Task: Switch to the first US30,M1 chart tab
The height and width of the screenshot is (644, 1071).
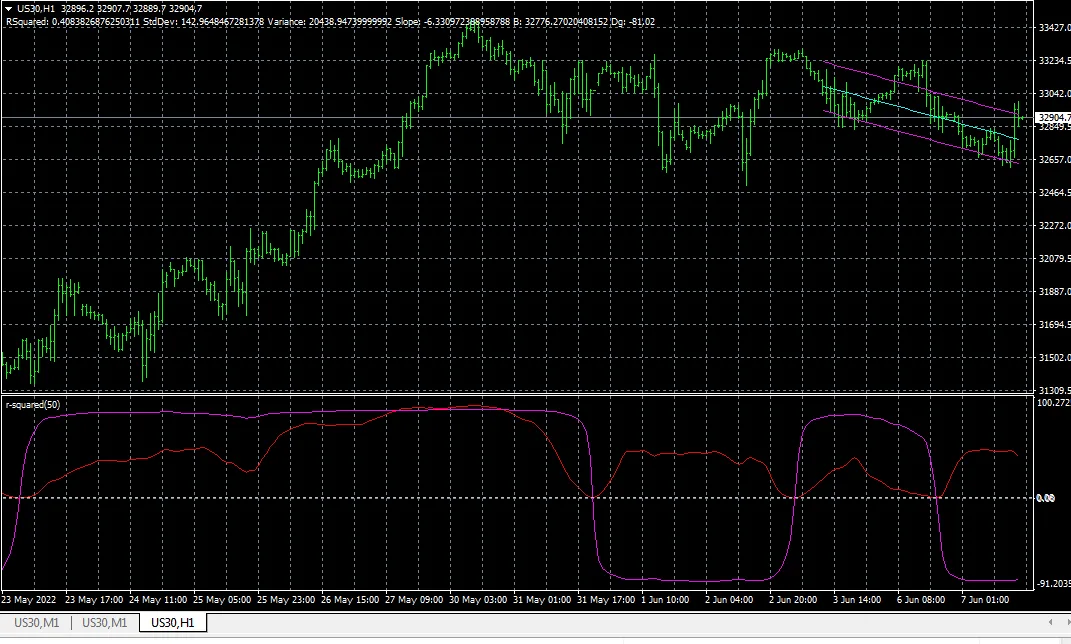Action: coord(36,623)
